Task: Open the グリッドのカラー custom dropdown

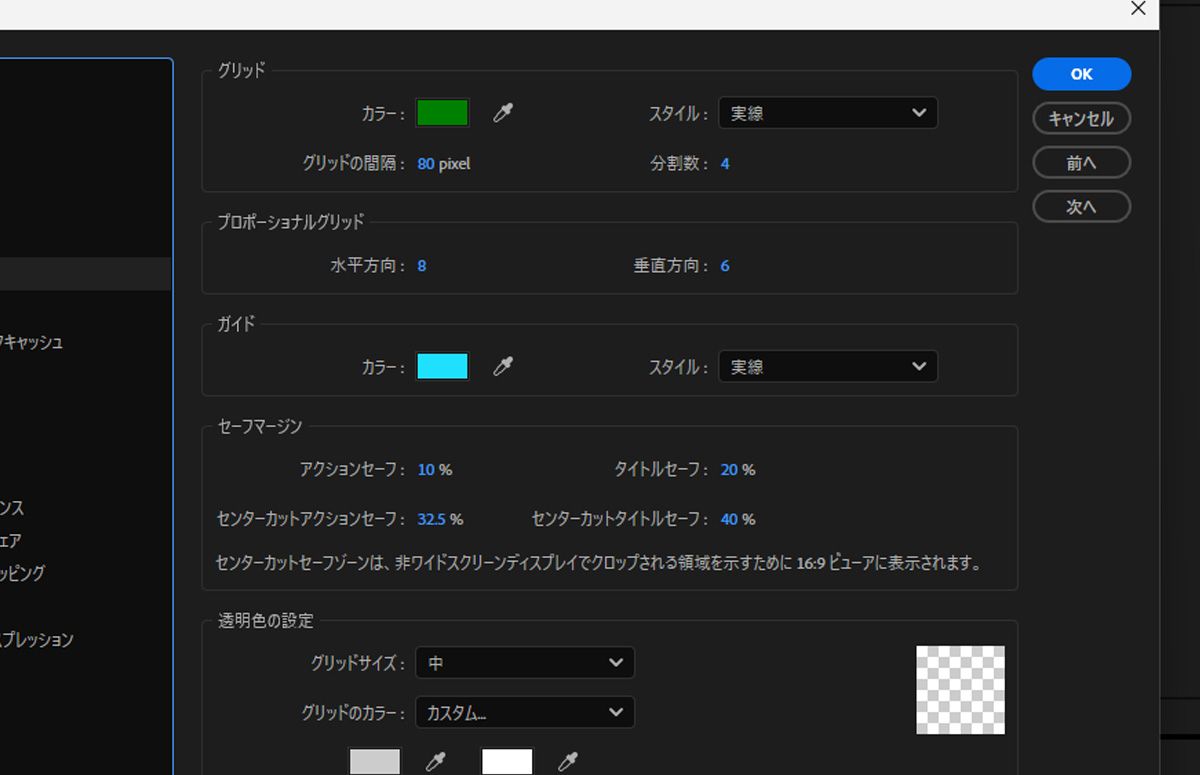Action: pyautogui.click(x=525, y=712)
